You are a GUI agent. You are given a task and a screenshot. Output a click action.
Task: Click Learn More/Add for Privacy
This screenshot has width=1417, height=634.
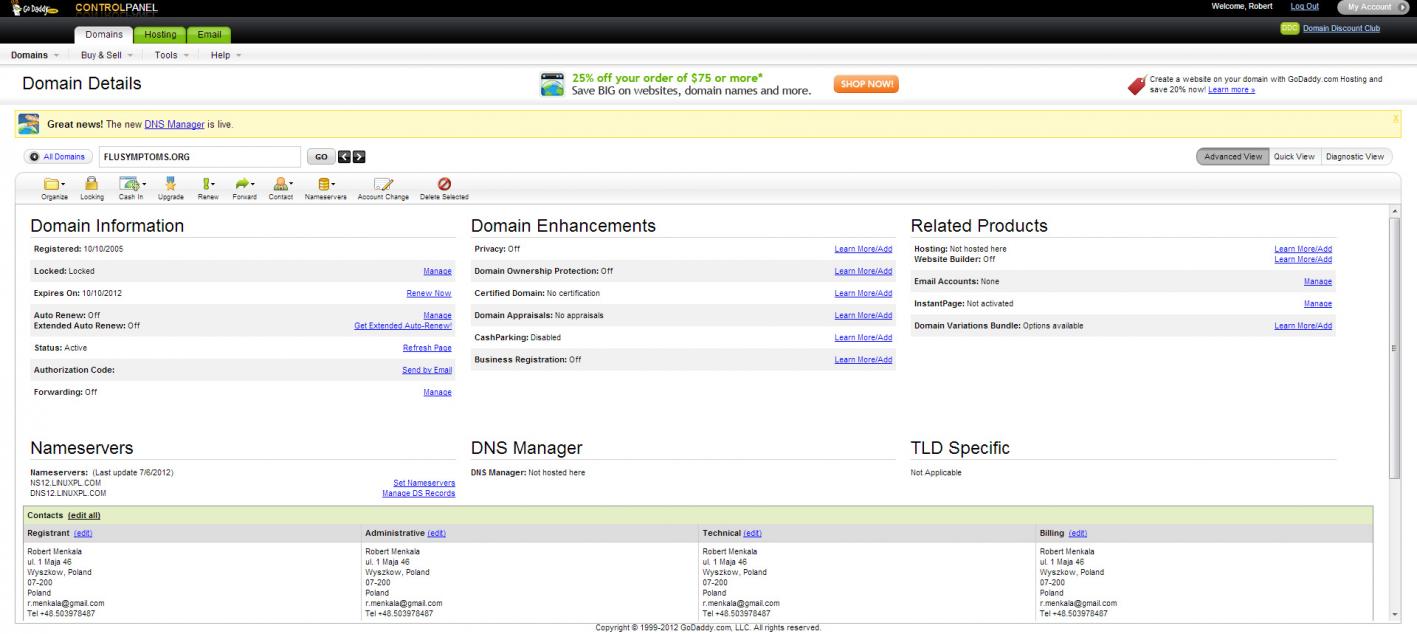click(x=863, y=249)
